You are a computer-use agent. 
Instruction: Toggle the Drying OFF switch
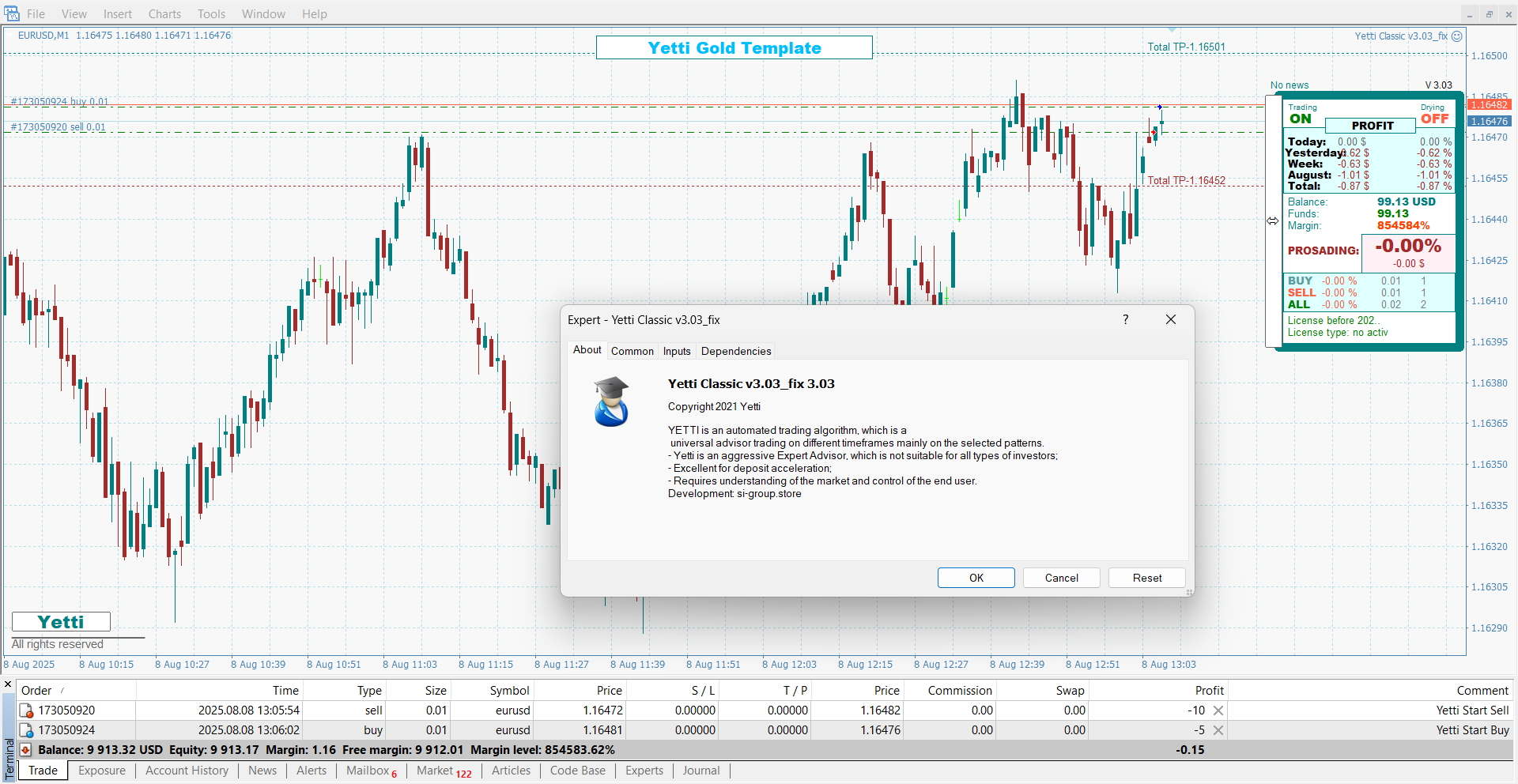click(x=1434, y=119)
